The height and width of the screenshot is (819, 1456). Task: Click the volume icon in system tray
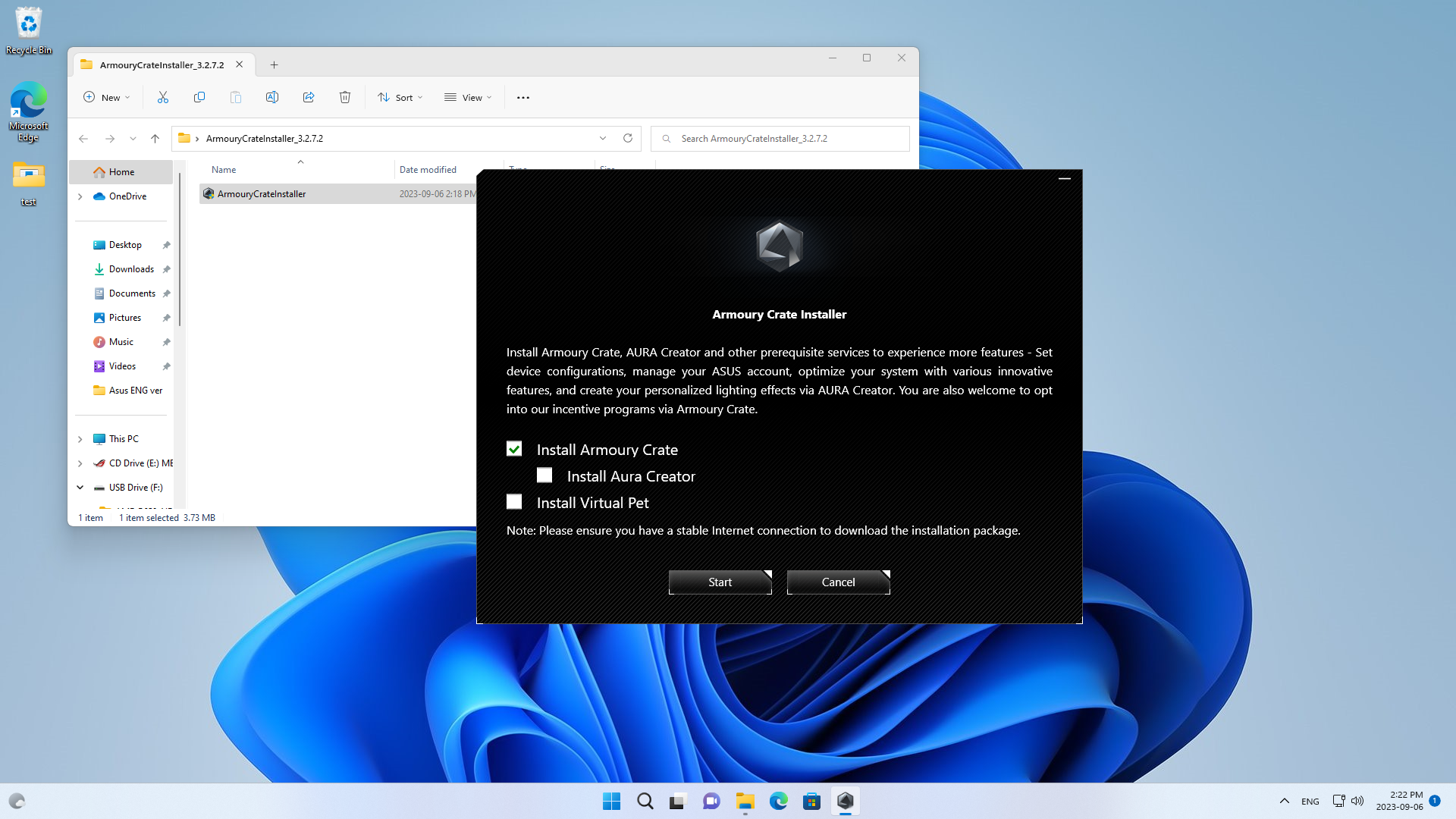coord(1357,801)
